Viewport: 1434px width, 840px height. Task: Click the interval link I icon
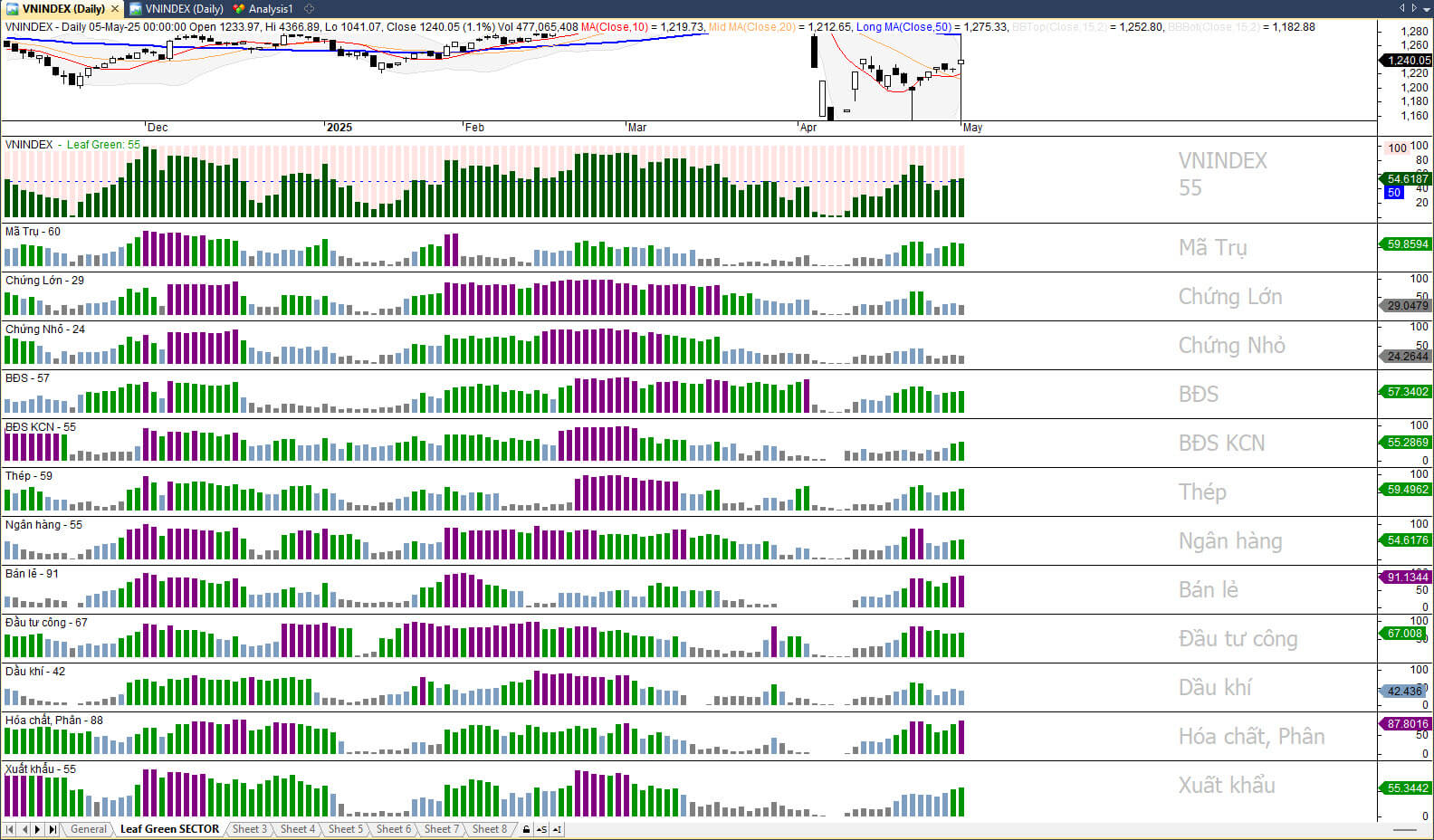pyautogui.click(x=557, y=829)
